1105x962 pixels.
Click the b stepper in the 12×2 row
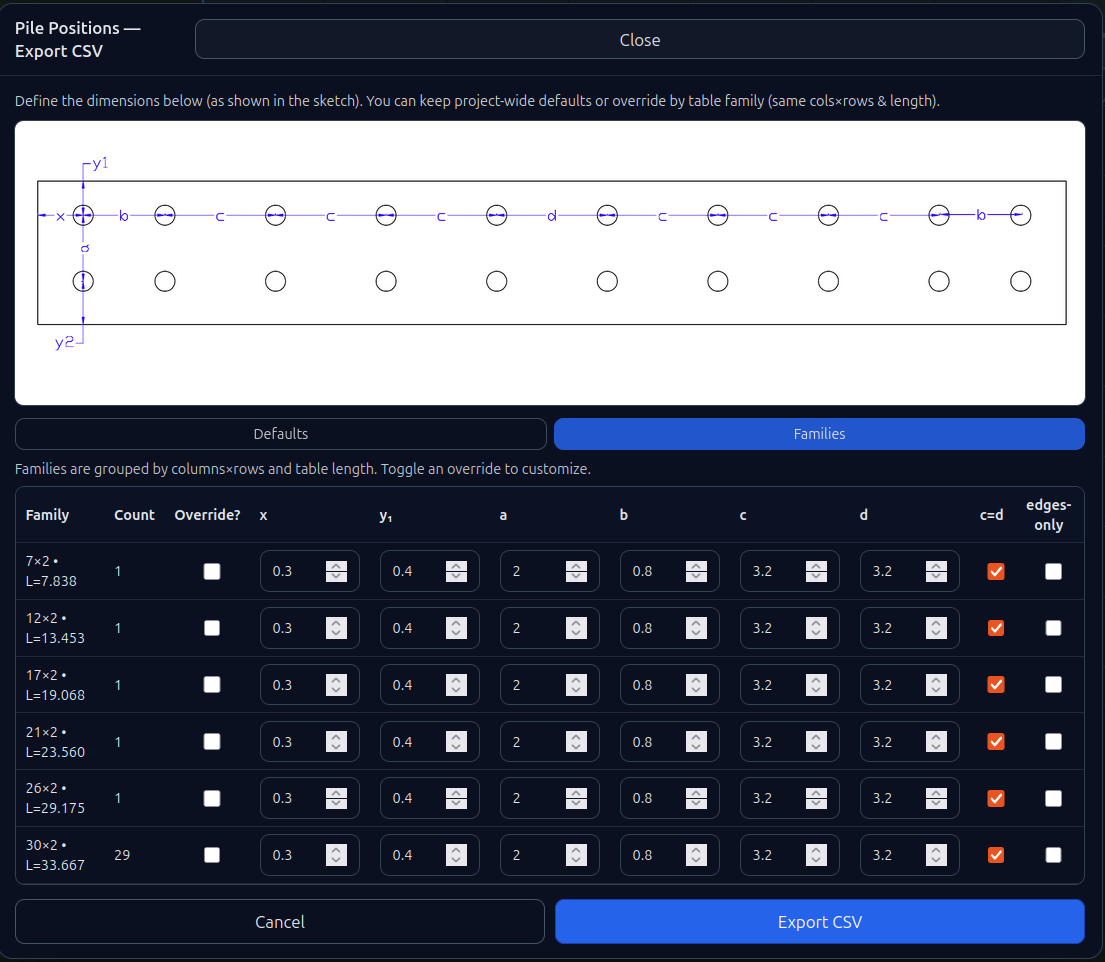point(697,628)
